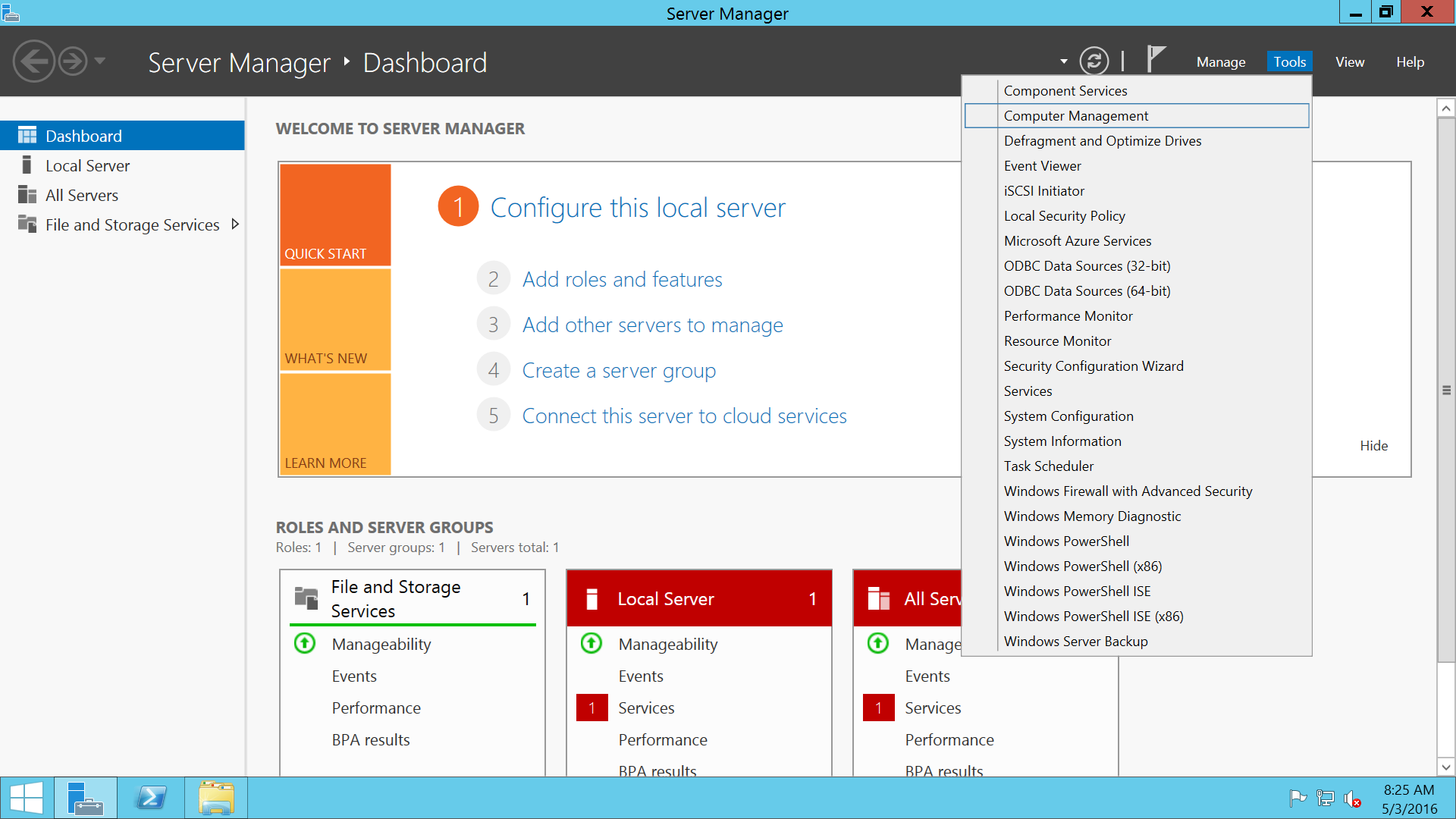This screenshot has width=1456, height=819.
Task: Click Add other servers to manage
Action: coord(653,325)
